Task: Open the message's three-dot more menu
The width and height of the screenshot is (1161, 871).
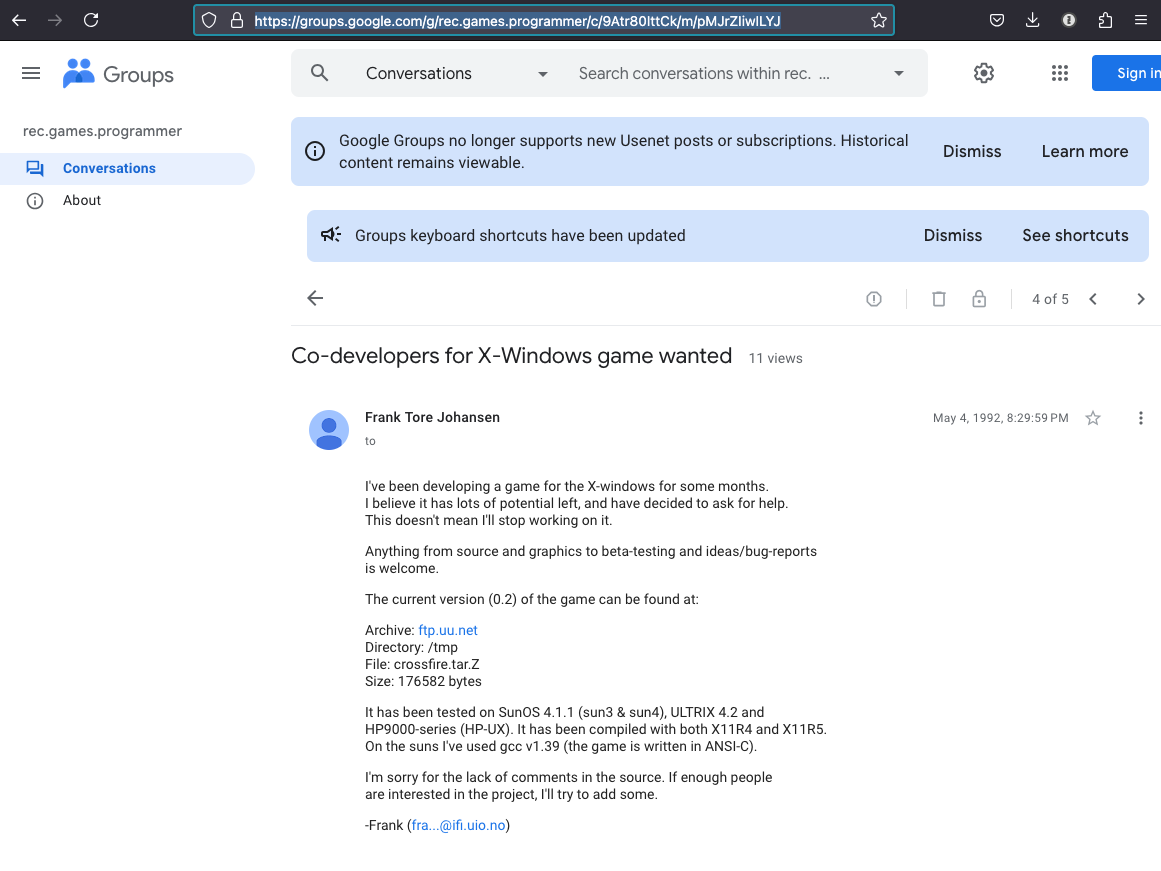Action: [1140, 418]
